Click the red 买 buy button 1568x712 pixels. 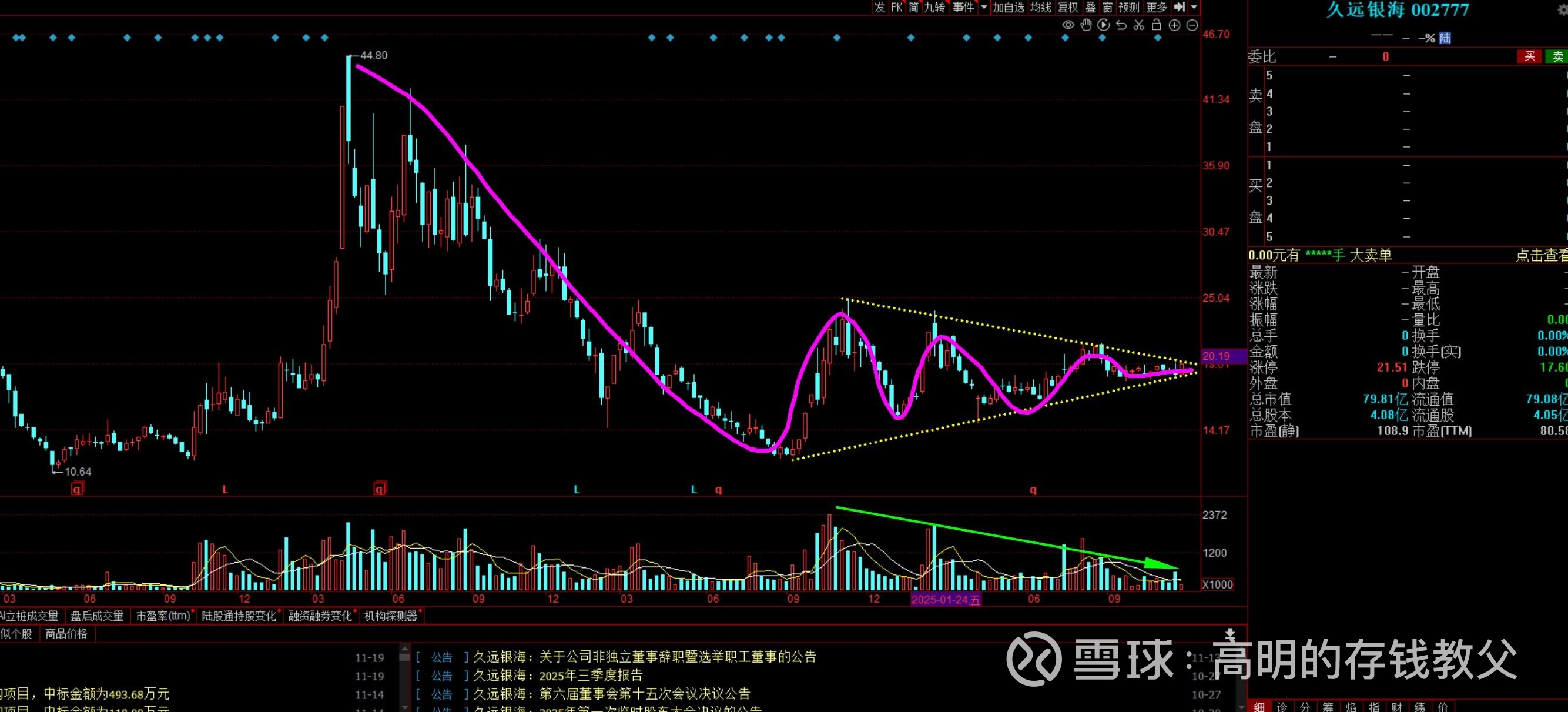[1529, 56]
